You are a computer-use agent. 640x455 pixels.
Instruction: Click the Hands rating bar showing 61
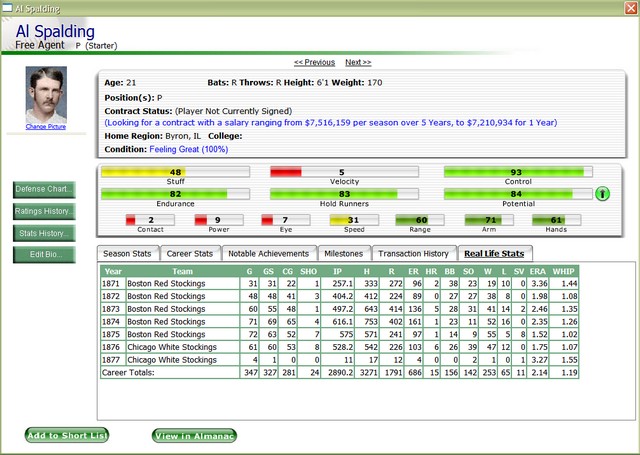(x=556, y=220)
